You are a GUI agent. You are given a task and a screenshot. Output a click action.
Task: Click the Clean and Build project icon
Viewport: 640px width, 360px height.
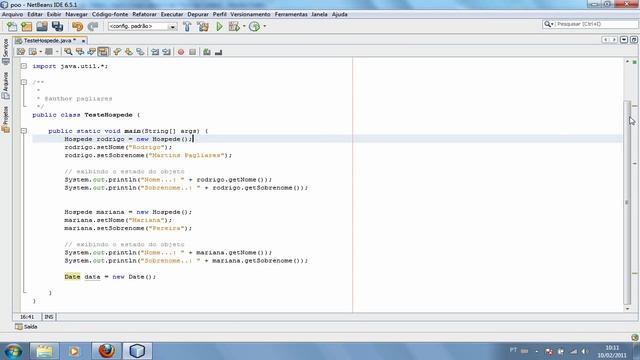[203, 27]
